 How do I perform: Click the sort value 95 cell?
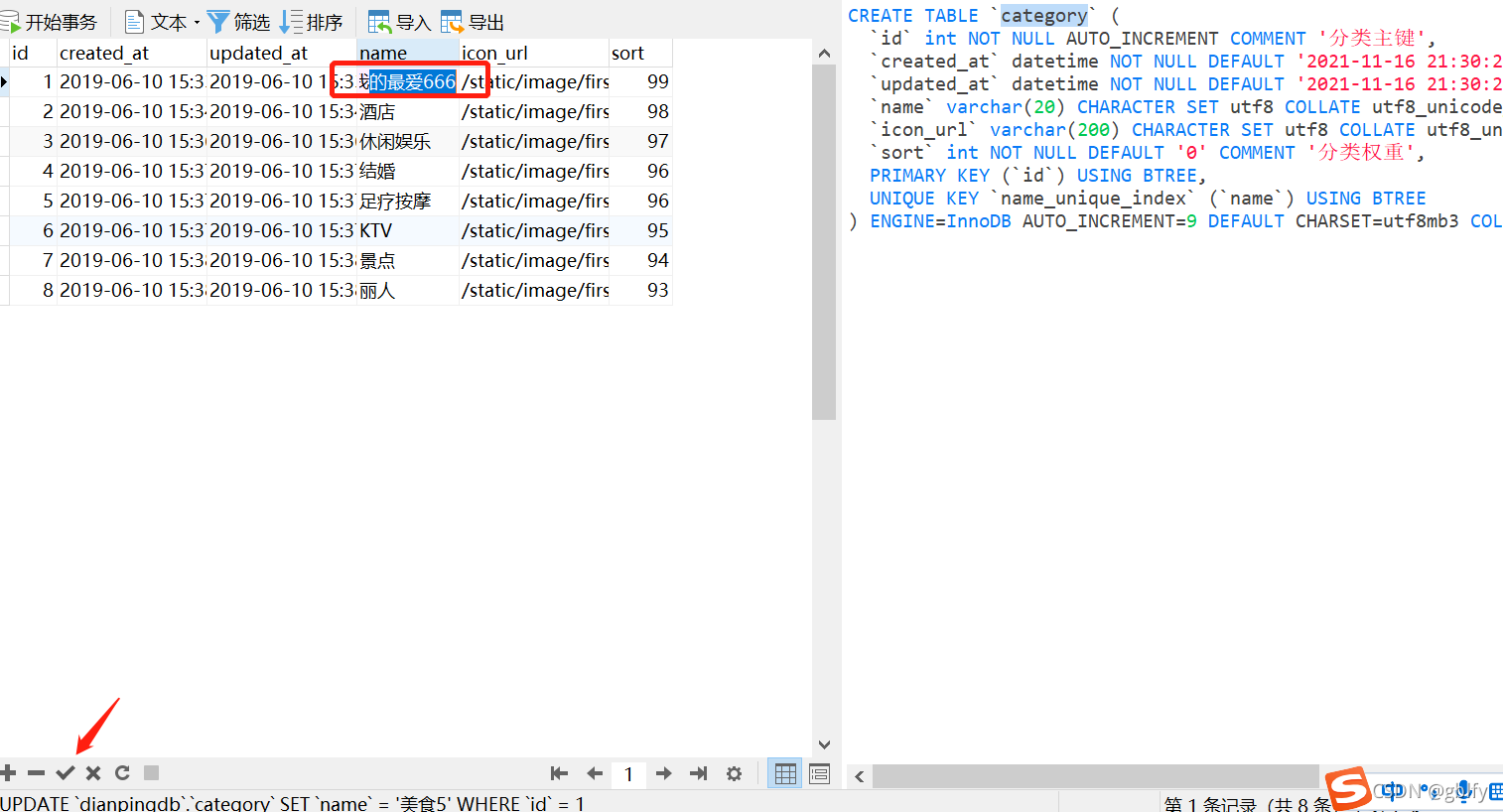(640, 230)
